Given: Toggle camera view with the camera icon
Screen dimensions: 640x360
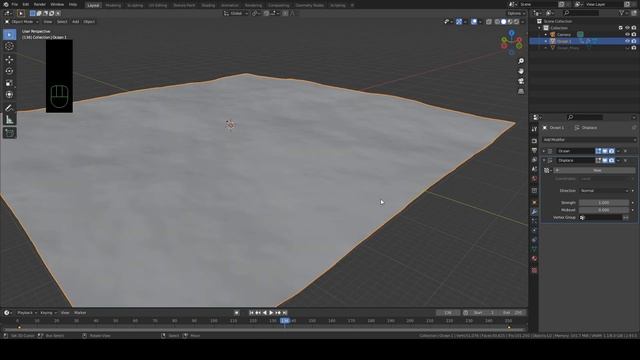Looking at the screenshot, I should coord(521,81).
